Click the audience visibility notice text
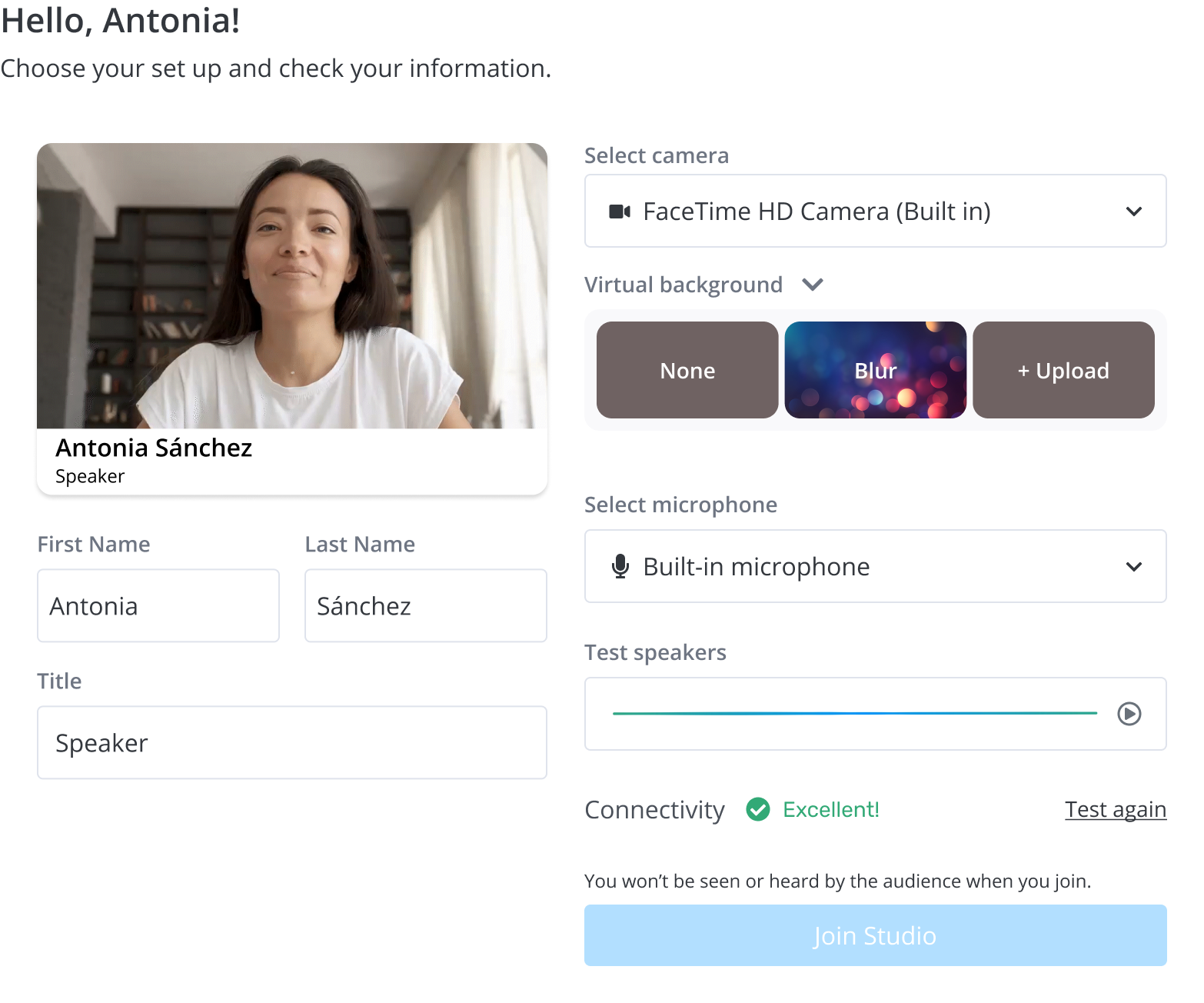The height and width of the screenshot is (1003, 1204). tap(838, 881)
